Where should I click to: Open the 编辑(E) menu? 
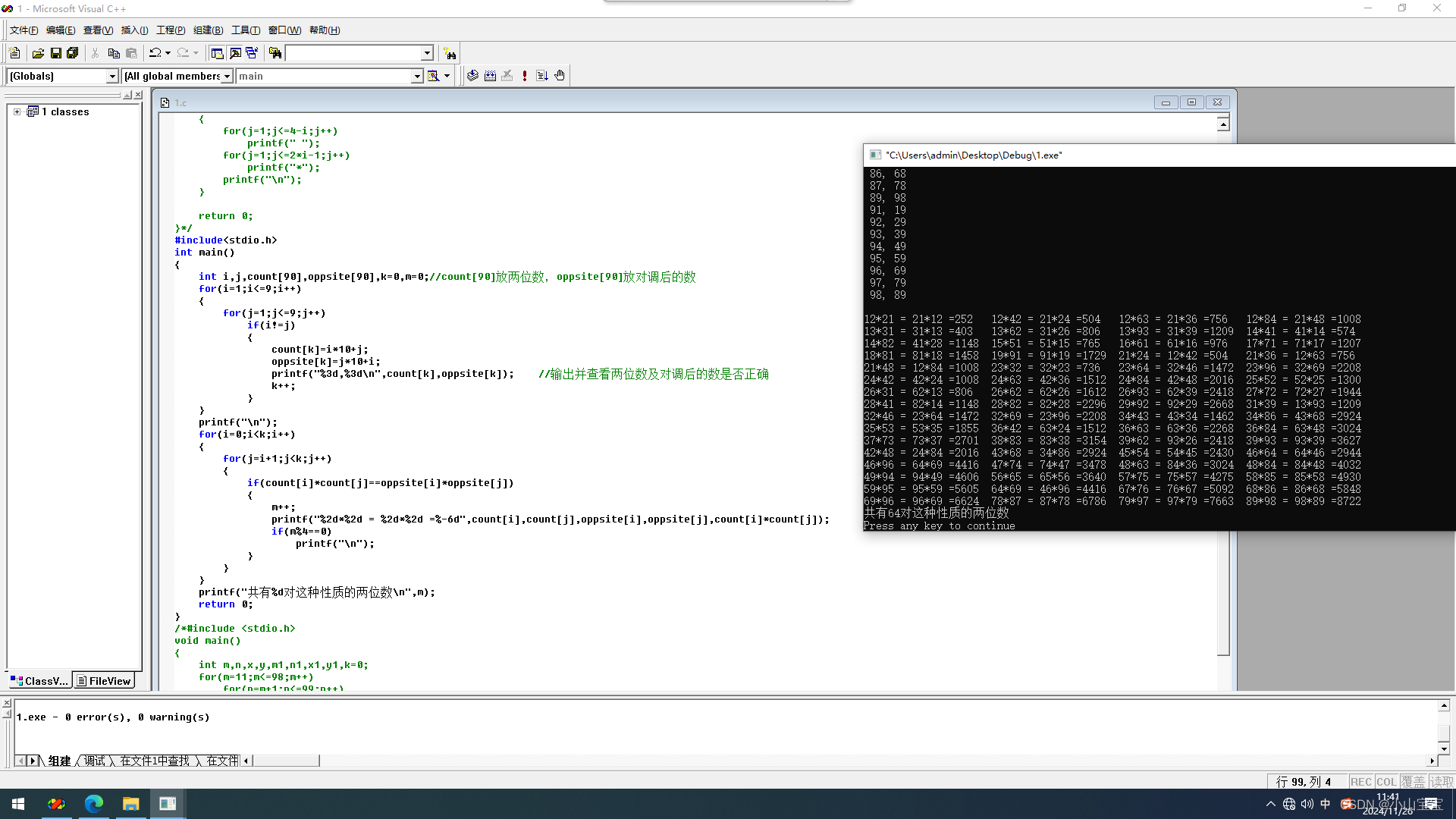(61, 30)
